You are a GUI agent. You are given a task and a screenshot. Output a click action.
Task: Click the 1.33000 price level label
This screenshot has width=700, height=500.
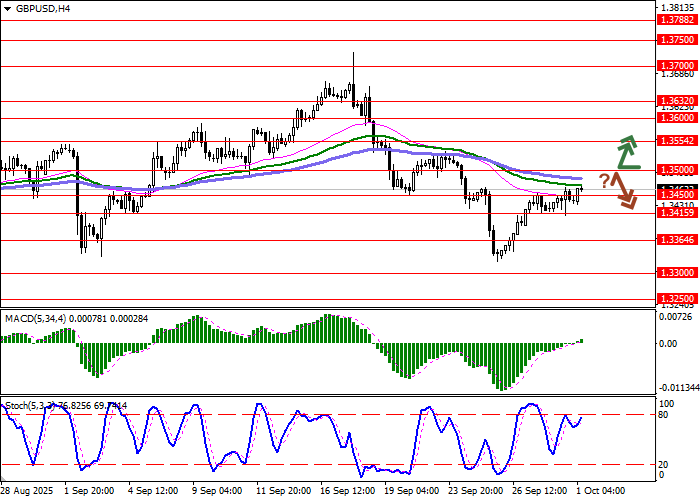[x=677, y=272]
